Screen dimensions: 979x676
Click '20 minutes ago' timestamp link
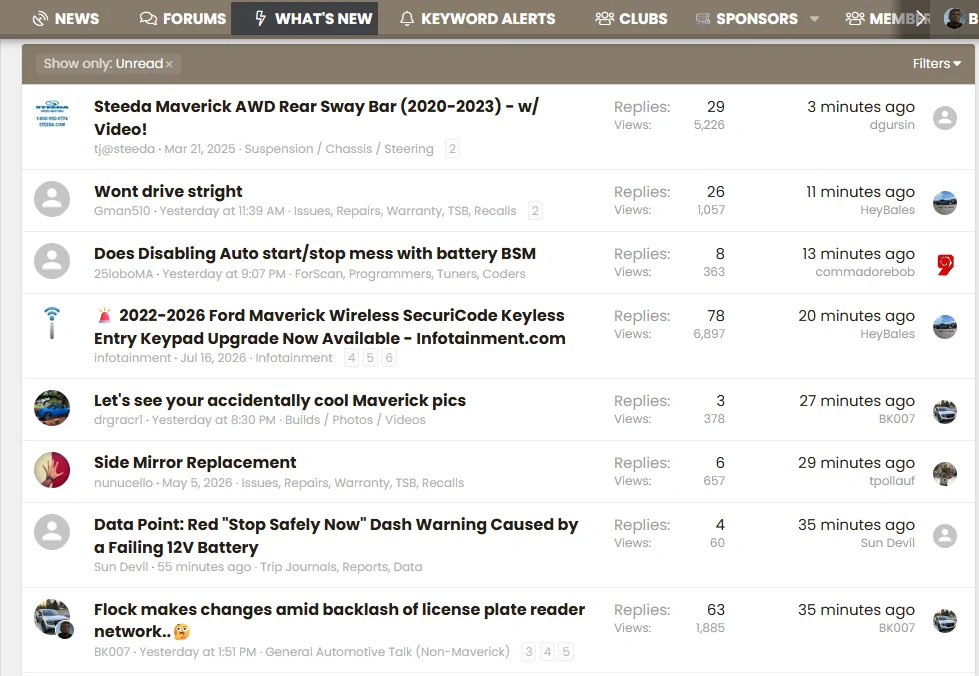856,316
